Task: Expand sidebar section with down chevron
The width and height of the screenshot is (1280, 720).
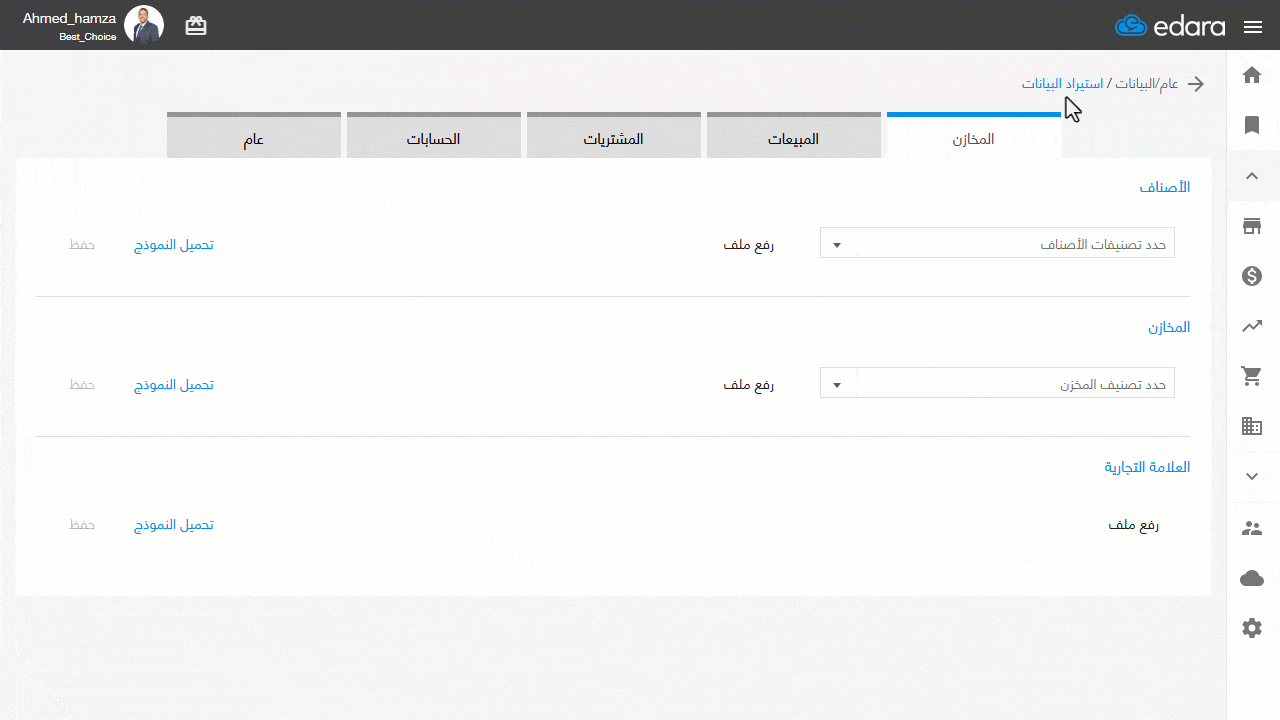Action: tap(1252, 477)
